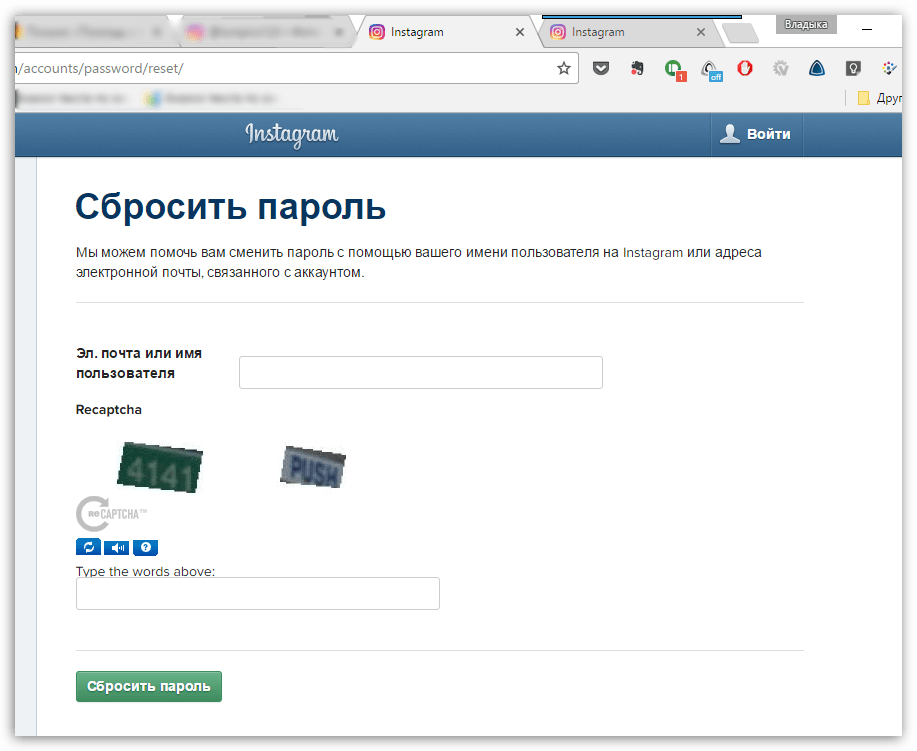Screen dimensions: 917x751
Task: Click the lightbulb extension icon
Action: 853,68
